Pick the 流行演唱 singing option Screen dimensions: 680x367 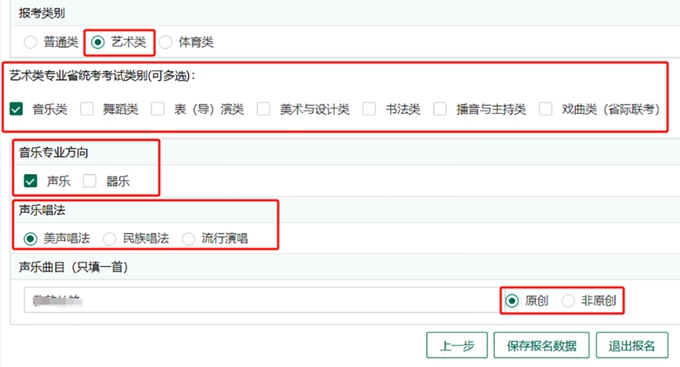tap(188, 239)
